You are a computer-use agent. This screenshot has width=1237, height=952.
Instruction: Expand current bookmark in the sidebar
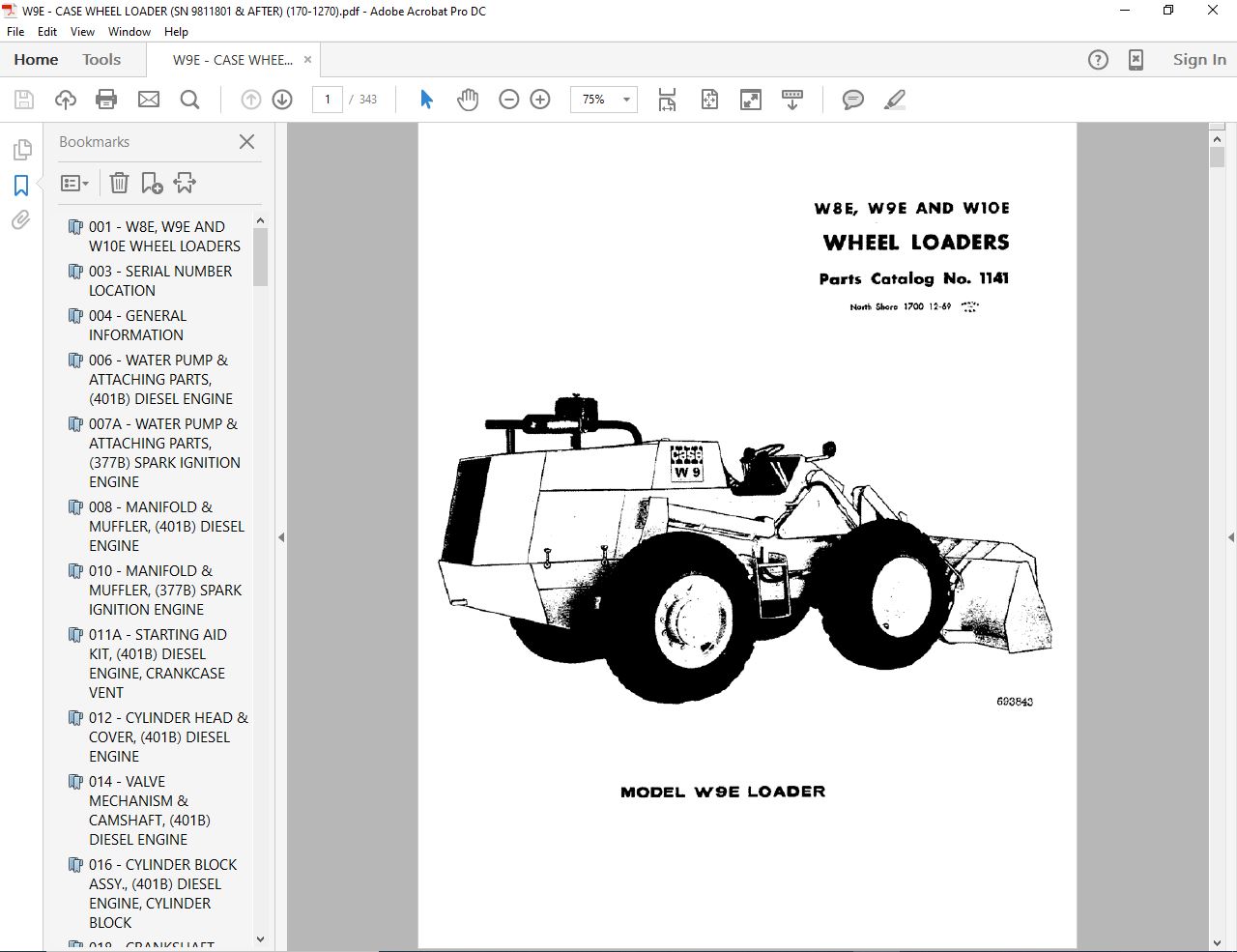[x=185, y=182]
